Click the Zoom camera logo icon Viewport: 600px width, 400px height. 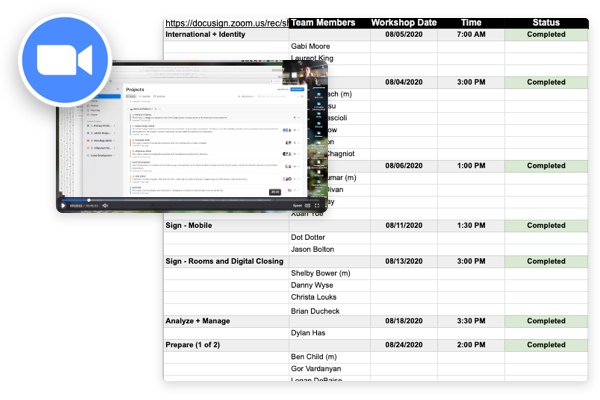(63, 62)
